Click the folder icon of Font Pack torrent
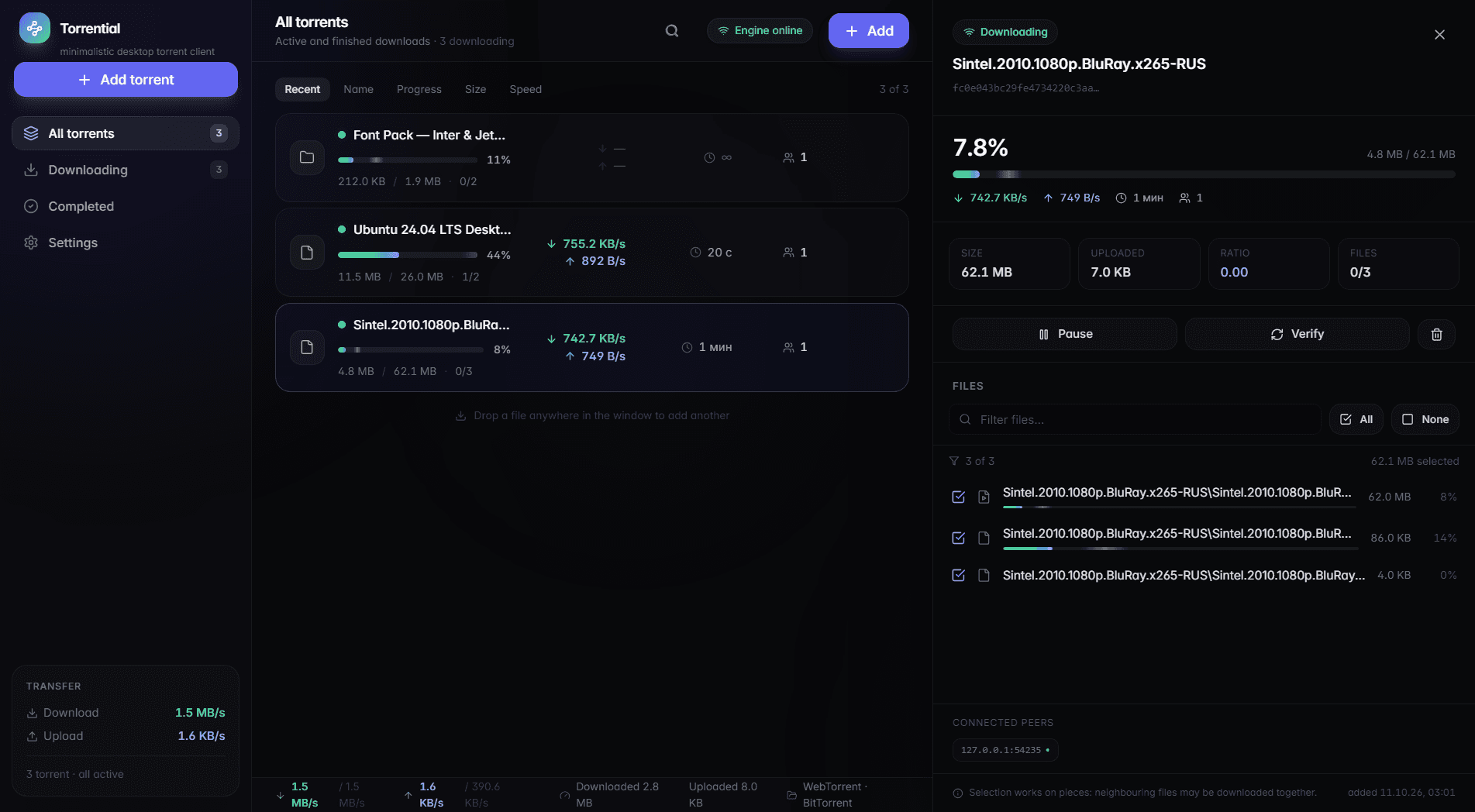The image size is (1475, 812). coord(307,157)
